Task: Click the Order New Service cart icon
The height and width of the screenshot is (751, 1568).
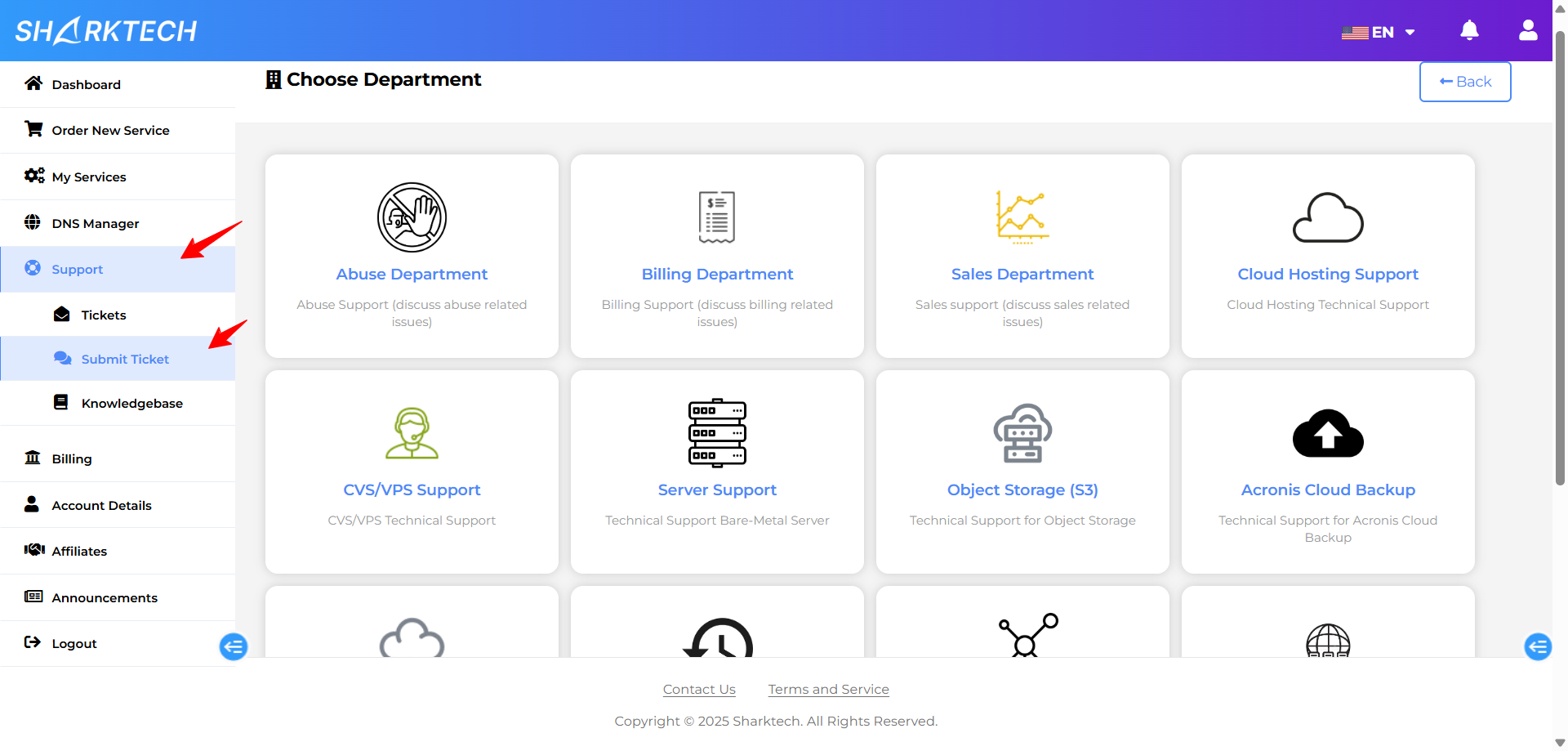Action: [x=33, y=129]
